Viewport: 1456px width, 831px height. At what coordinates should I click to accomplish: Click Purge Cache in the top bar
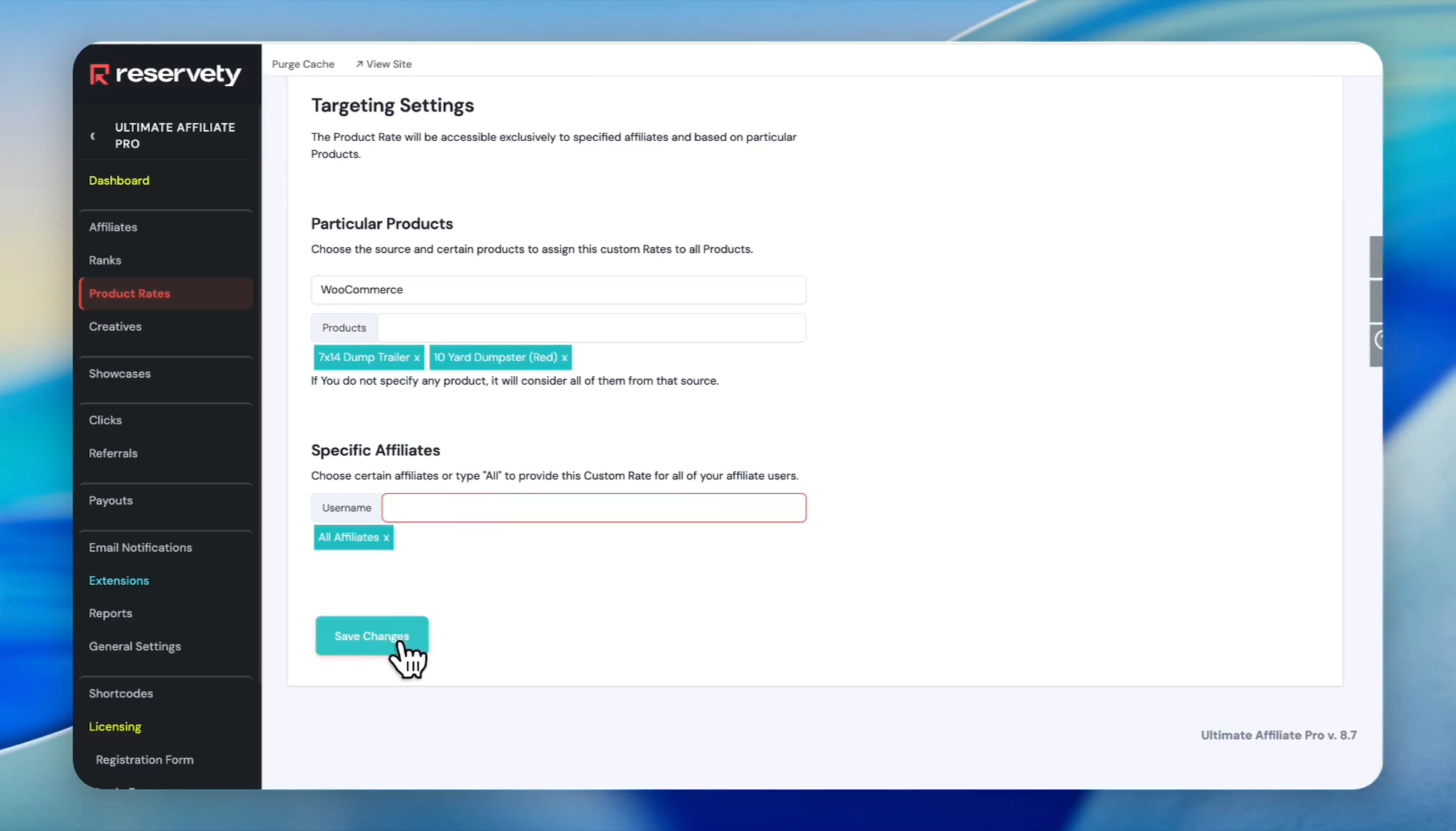coord(302,64)
